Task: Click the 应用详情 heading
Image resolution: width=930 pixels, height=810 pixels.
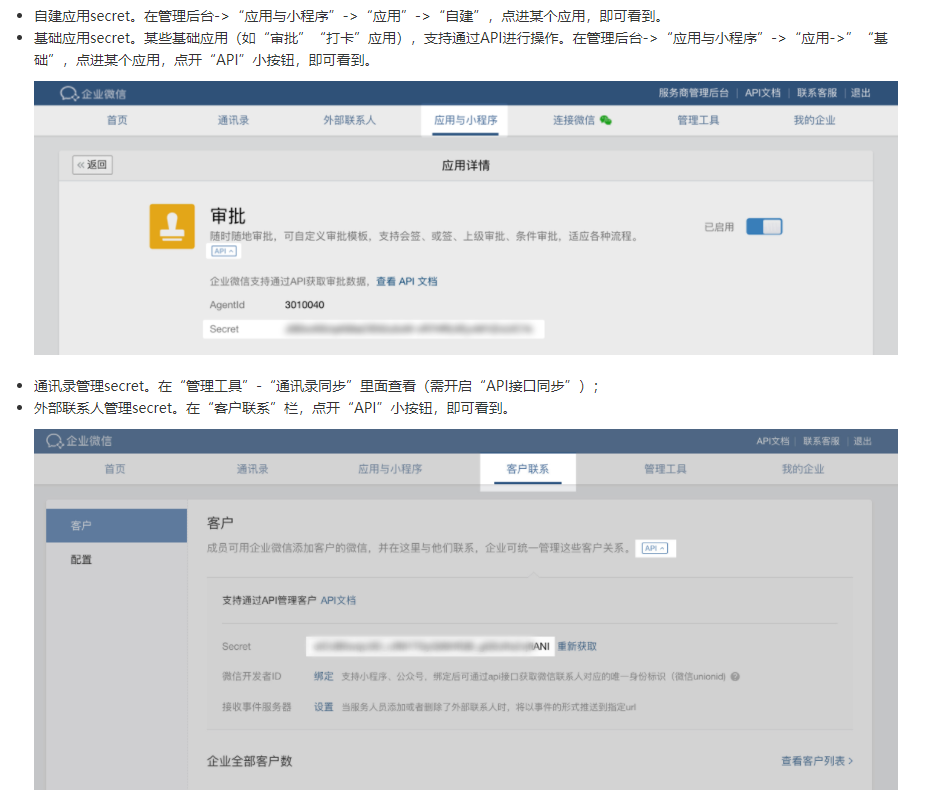Action: [x=466, y=165]
